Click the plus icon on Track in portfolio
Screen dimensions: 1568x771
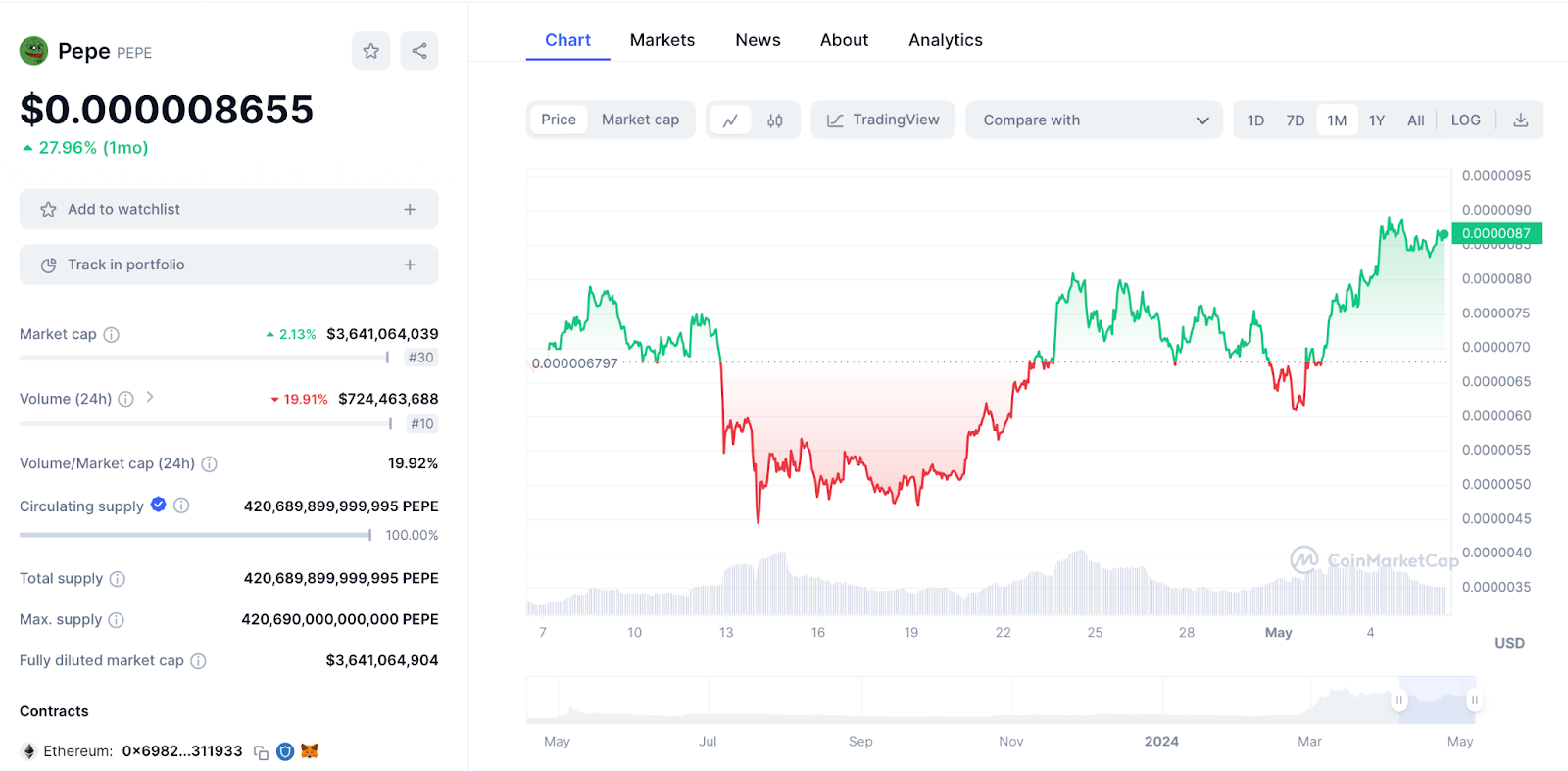click(x=410, y=265)
